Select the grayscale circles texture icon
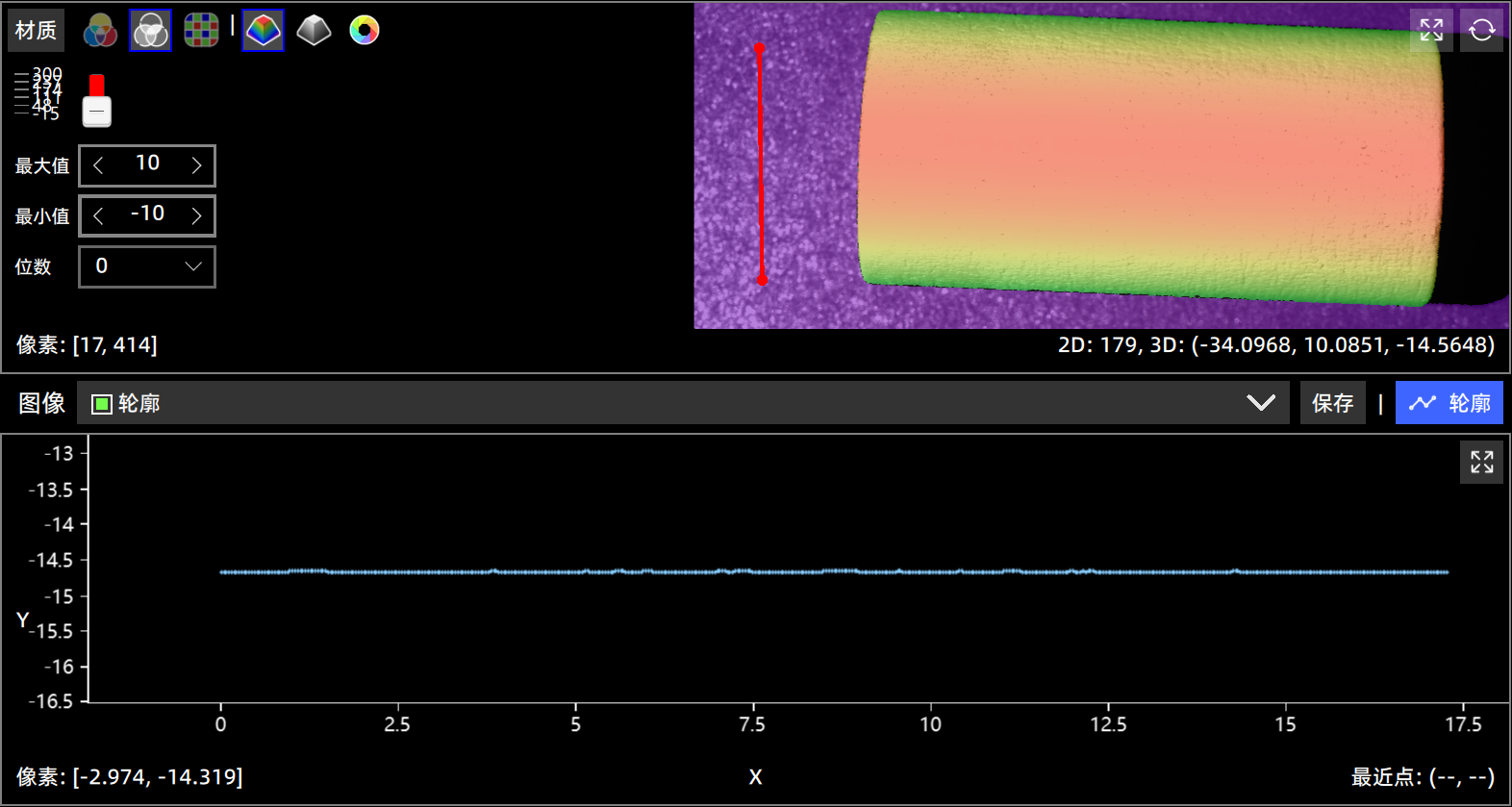This screenshot has width=1512, height=807. 151,31
